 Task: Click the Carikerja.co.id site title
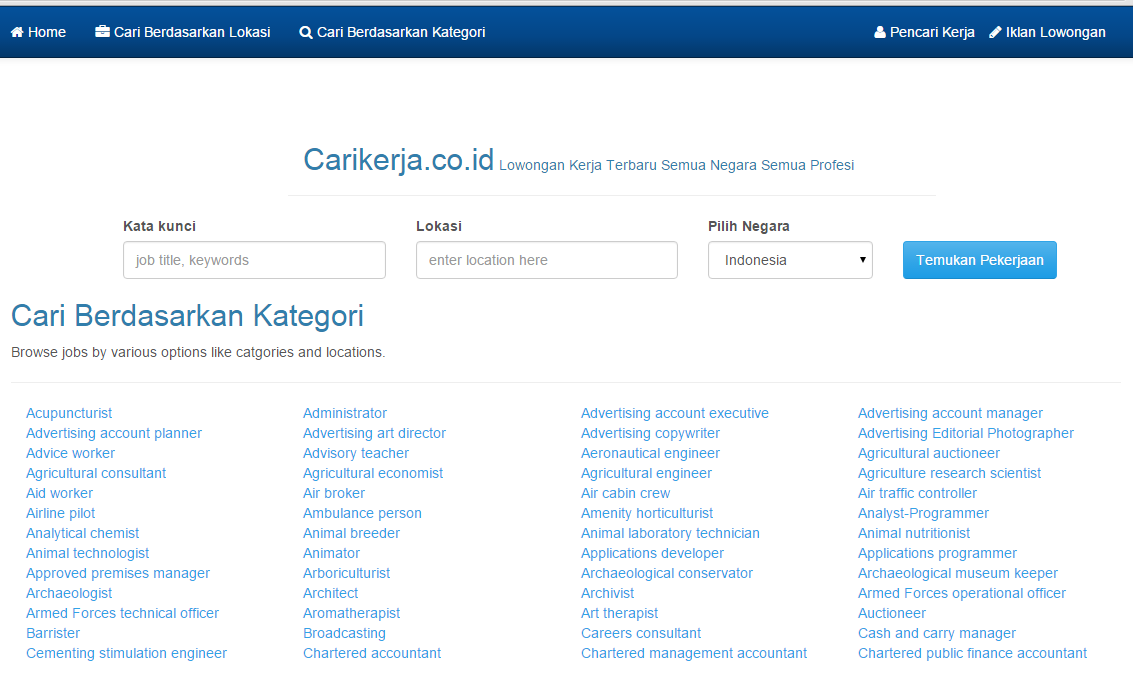pos(398,160)
